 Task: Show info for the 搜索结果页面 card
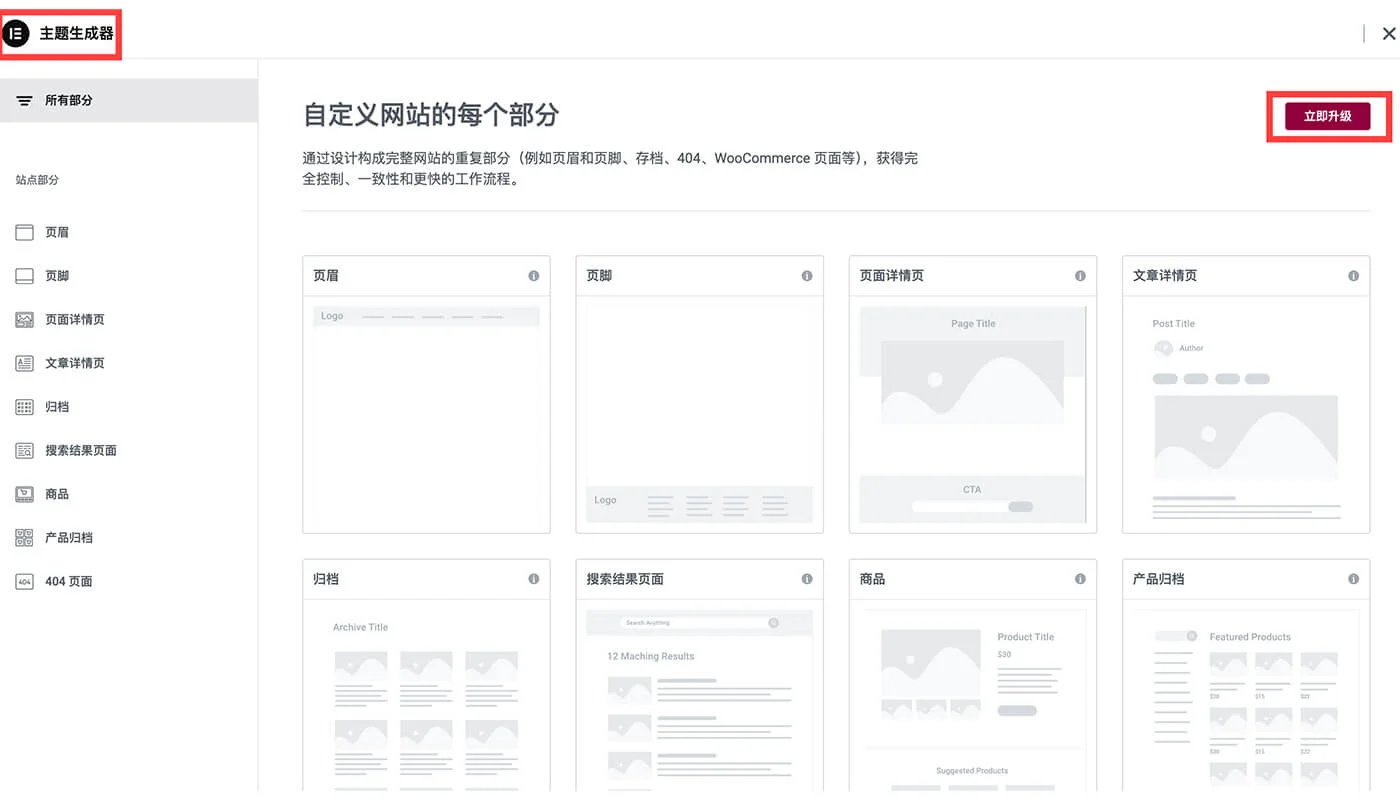pos(806,578)
